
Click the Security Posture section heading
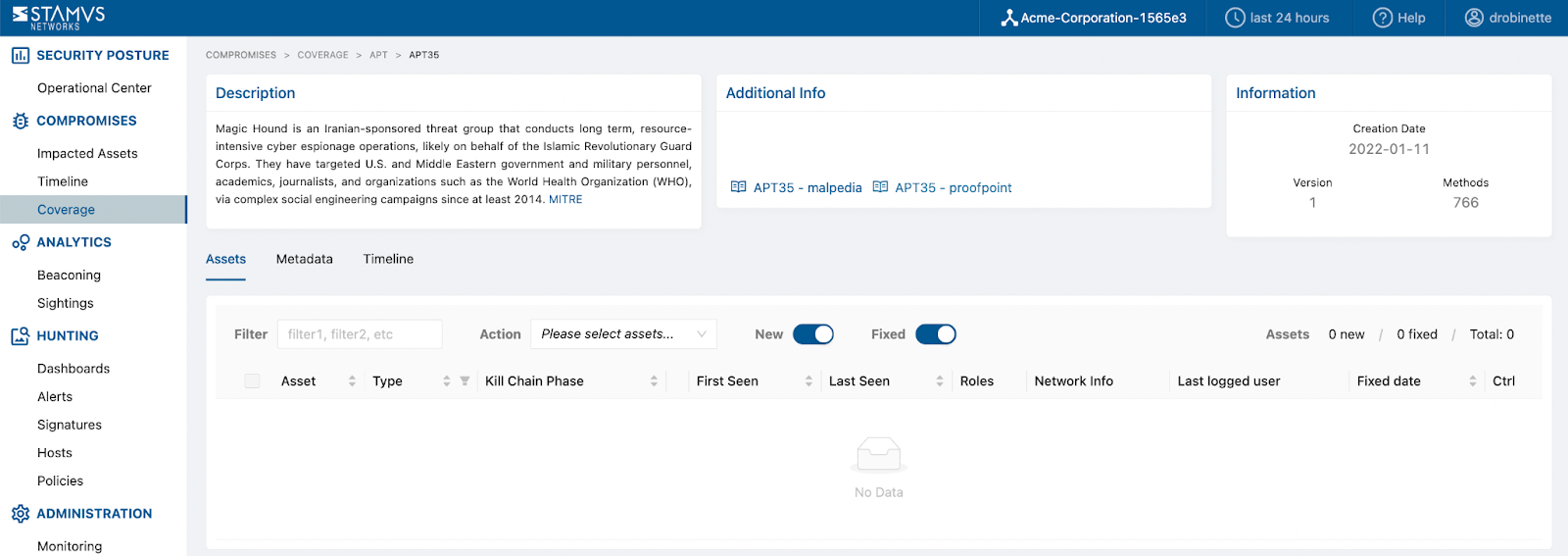(103, 56)
